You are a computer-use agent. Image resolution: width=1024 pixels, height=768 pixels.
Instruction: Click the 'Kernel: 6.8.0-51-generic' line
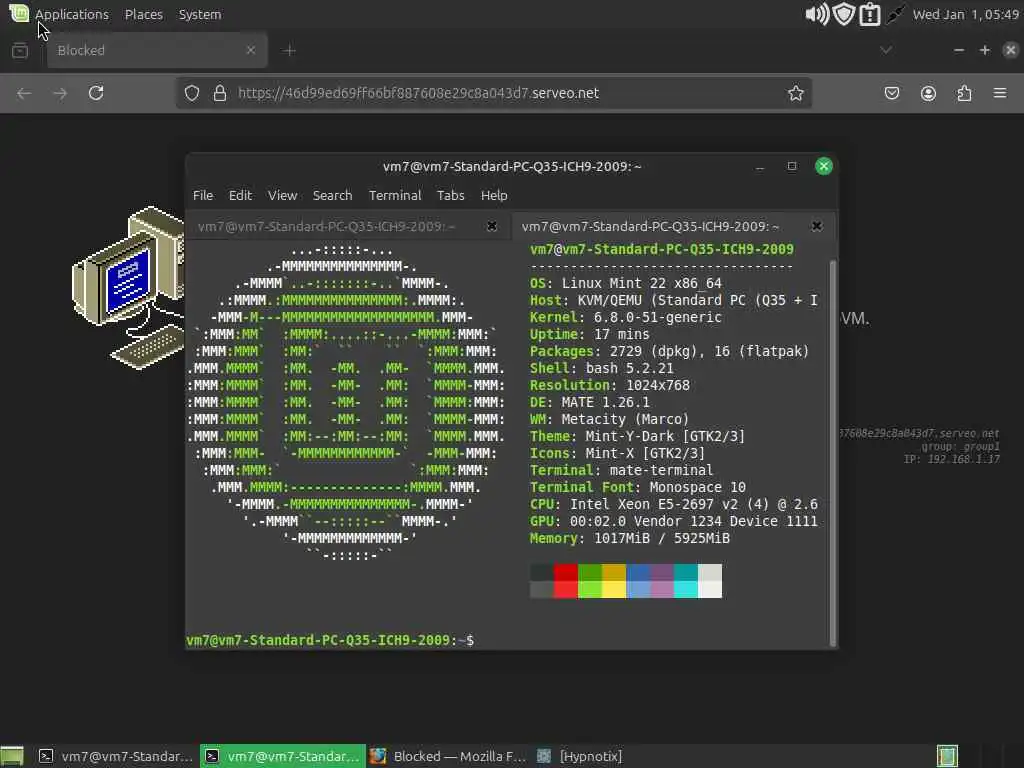click(626, 317)
